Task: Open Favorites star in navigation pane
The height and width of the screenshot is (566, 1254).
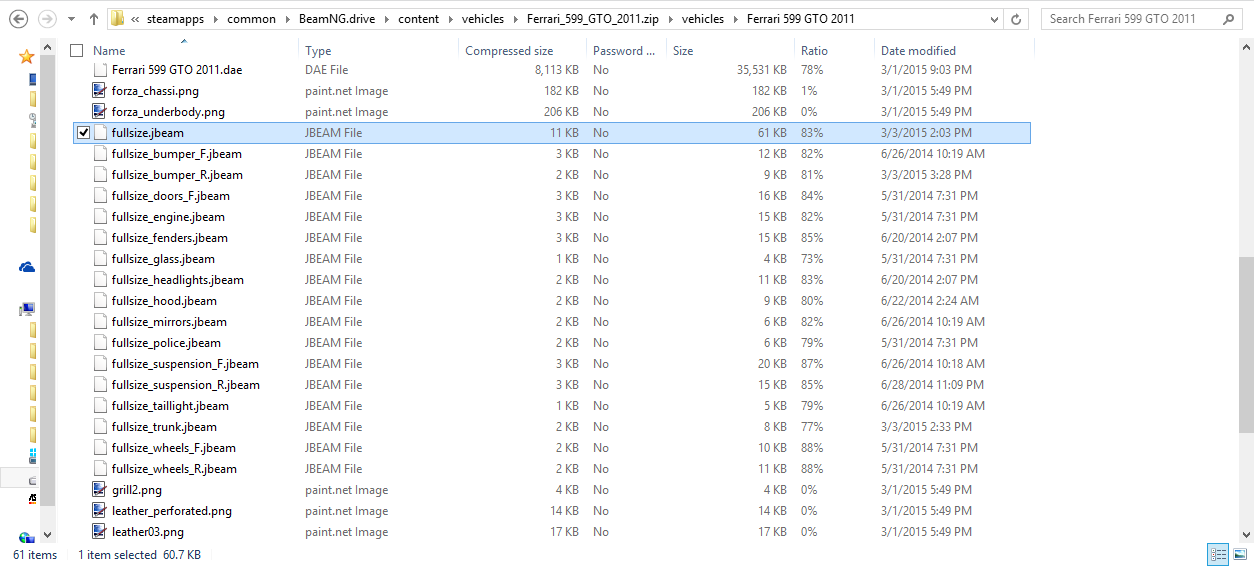Action: [x=27, y=57]
